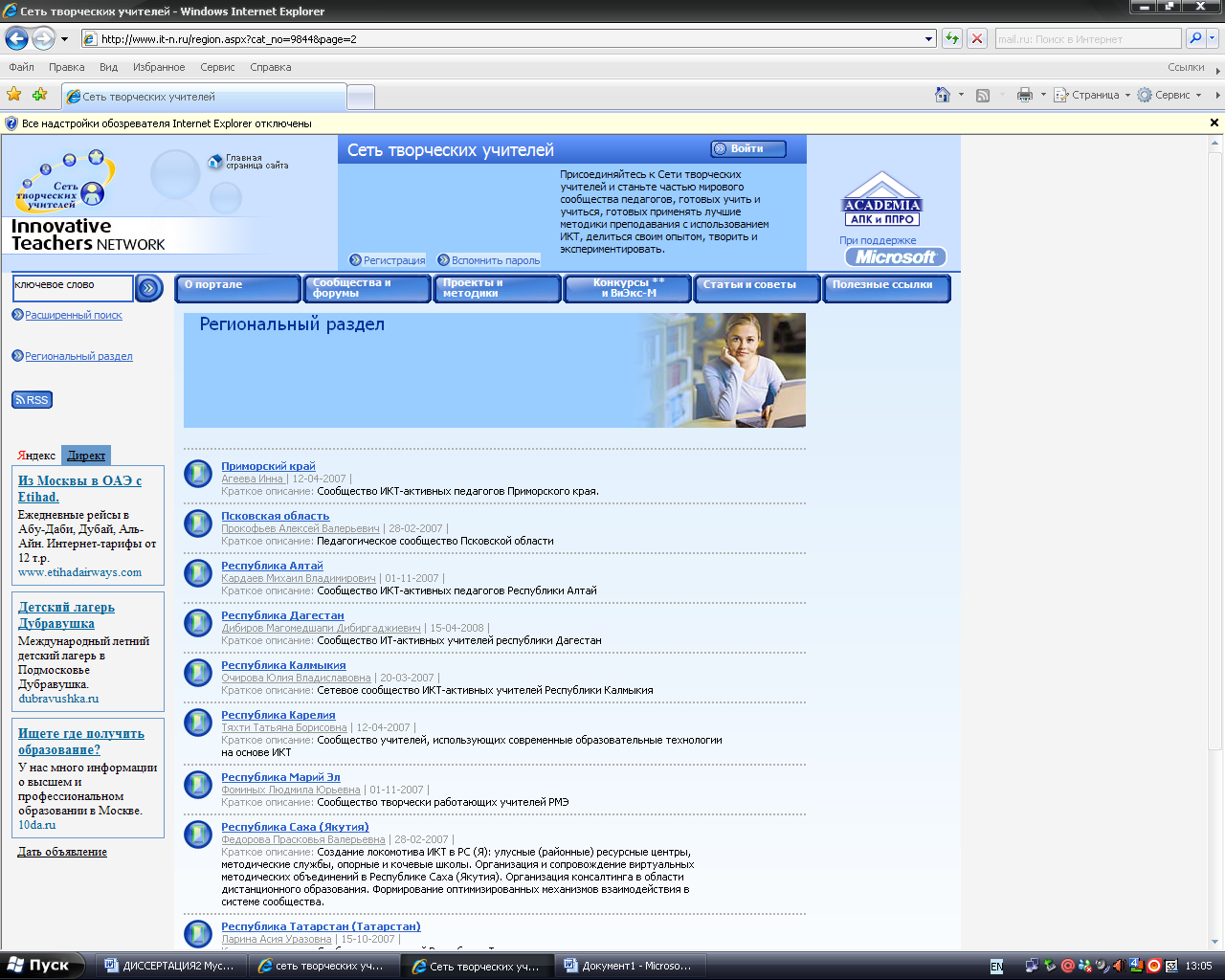1225x980 pixels.
Task: Click into the ключевое слово search field
Action: tap(73, 287)
